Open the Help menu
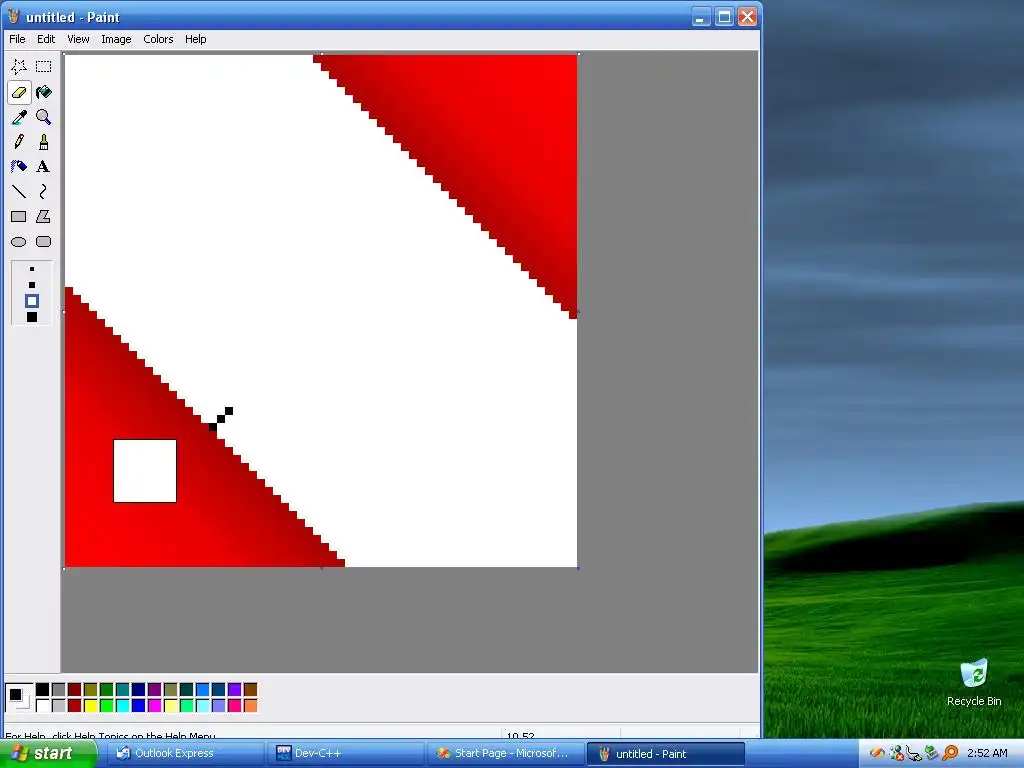 pyautogui.click(x=195, y=39)
